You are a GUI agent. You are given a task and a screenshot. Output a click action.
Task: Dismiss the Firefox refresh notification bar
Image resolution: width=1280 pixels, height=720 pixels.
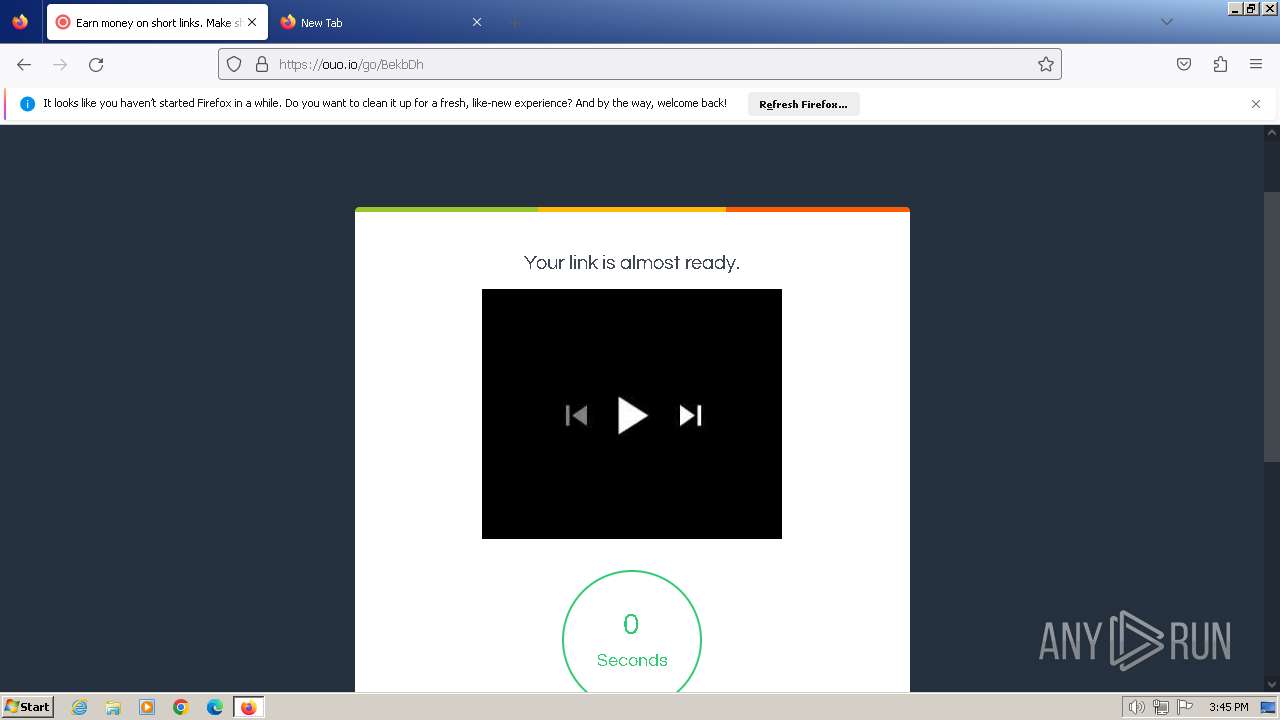tap(1256, 104)
